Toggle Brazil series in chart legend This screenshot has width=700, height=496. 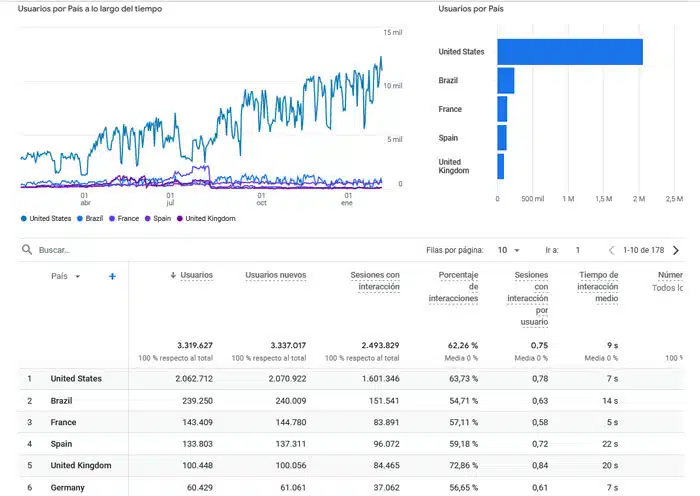tap(90, 218)
